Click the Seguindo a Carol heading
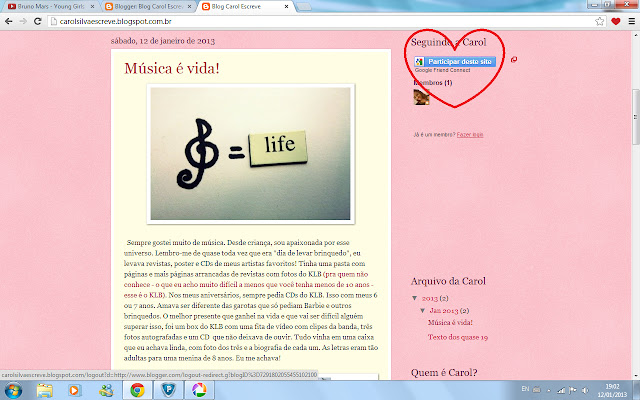 [449, 42]
